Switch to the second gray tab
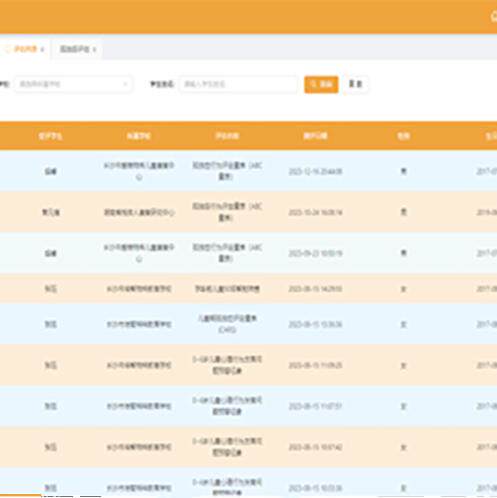 tap(78, 49)
